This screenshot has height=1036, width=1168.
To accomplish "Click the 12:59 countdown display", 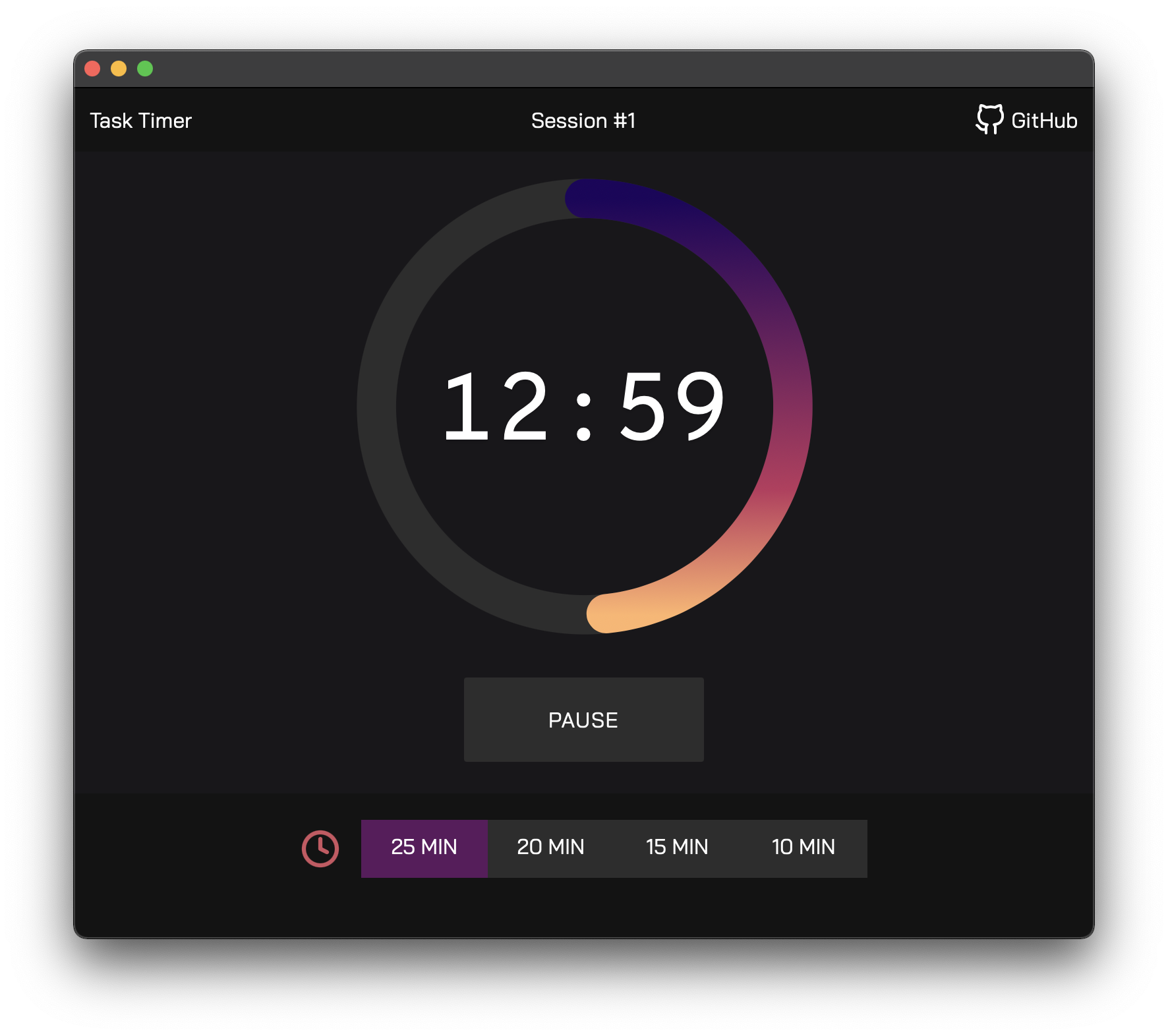I will (584, 406).
